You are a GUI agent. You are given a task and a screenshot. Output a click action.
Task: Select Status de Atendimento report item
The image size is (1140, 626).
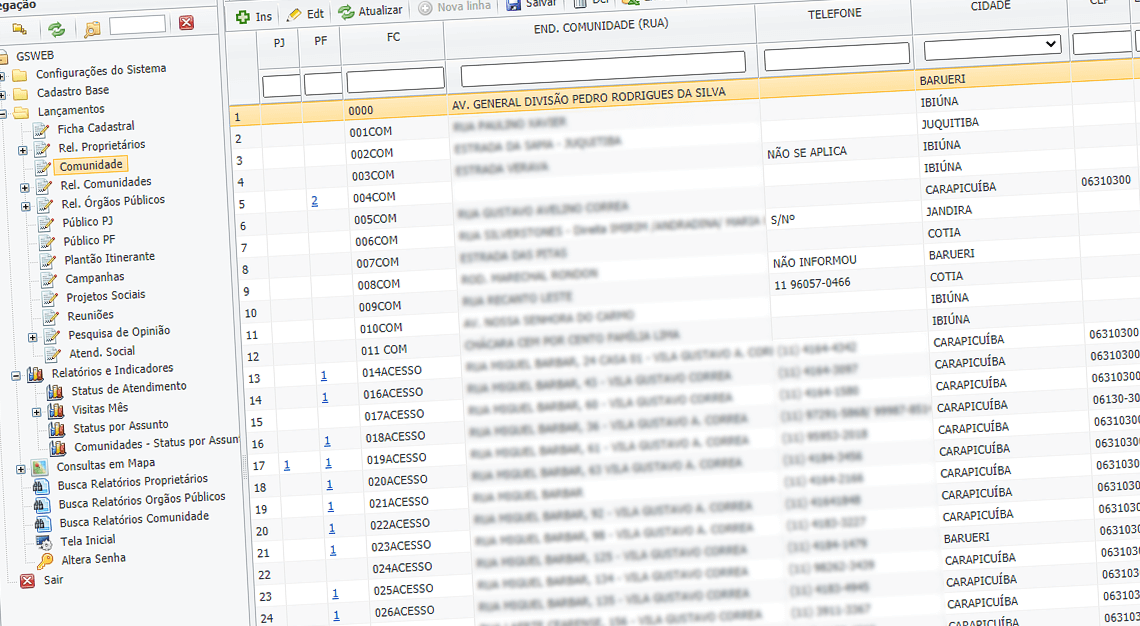(128, 387)
